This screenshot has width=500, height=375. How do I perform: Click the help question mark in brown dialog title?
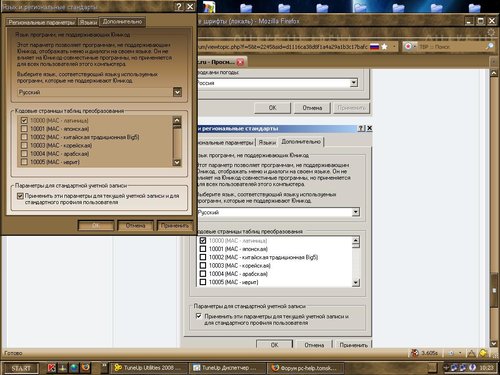[179, 6]
